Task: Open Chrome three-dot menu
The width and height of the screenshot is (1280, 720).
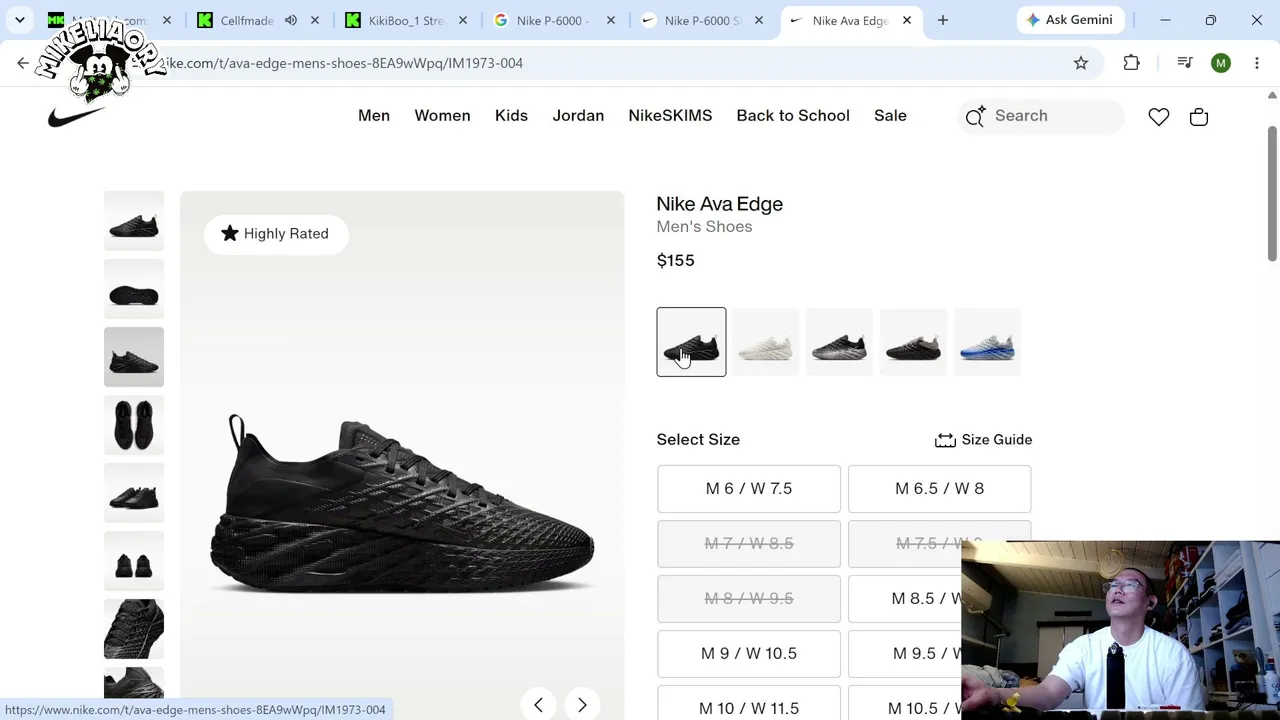Action: (x=1257, y=63)
